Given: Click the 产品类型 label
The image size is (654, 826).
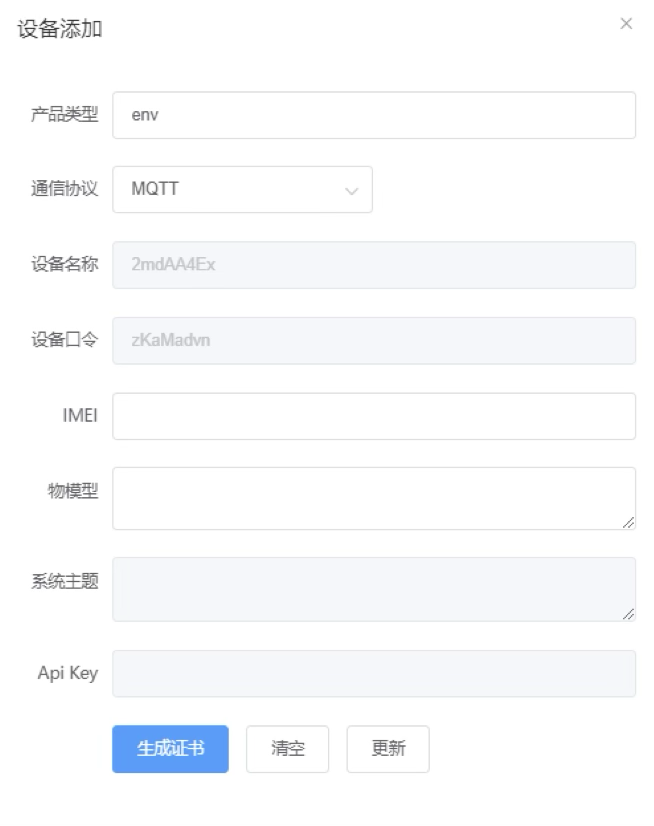Looking at the screenshot, I should click(65, 115).
